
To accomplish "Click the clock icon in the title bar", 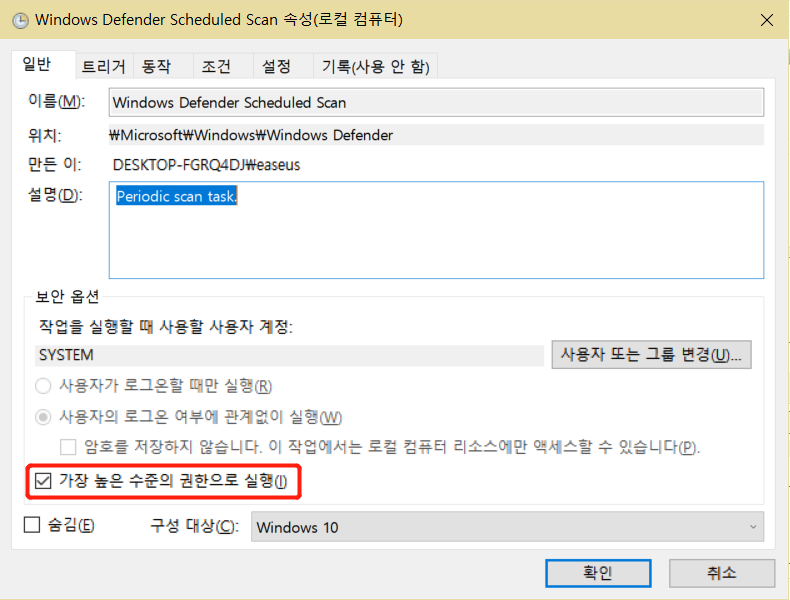I will click(x=20, y=20).
